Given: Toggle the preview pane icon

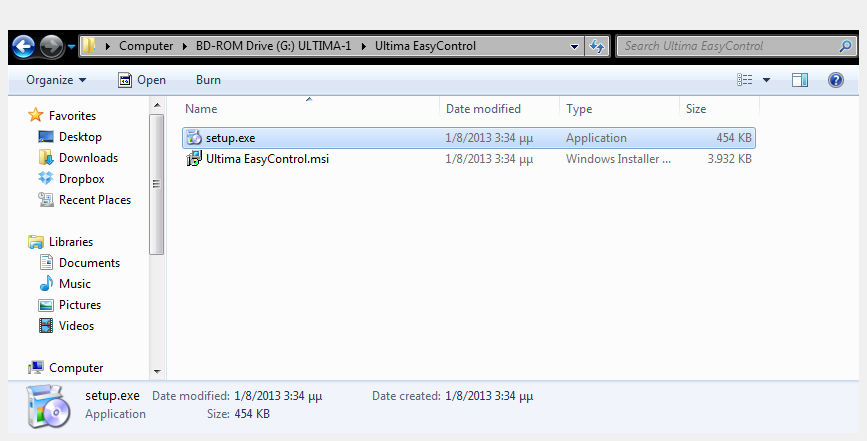Looking at the screenshot, I should click(800, 80).
